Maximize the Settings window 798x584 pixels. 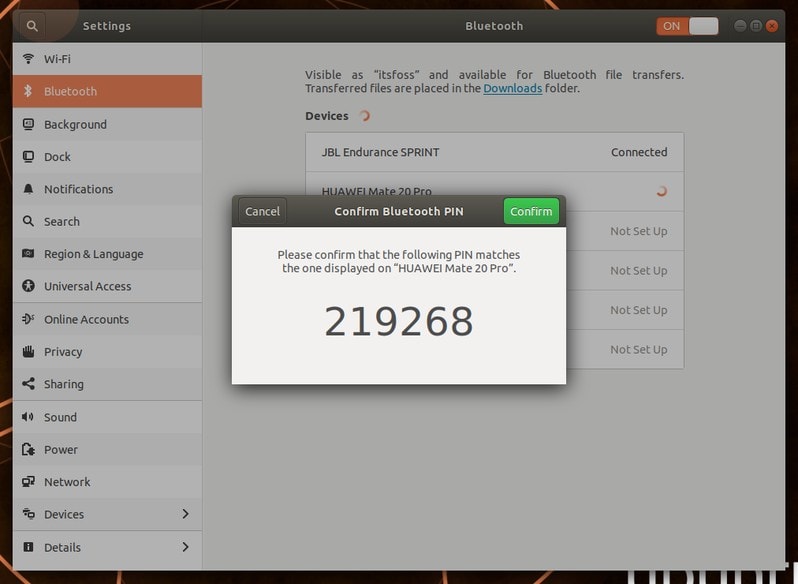tap(756, 25)
